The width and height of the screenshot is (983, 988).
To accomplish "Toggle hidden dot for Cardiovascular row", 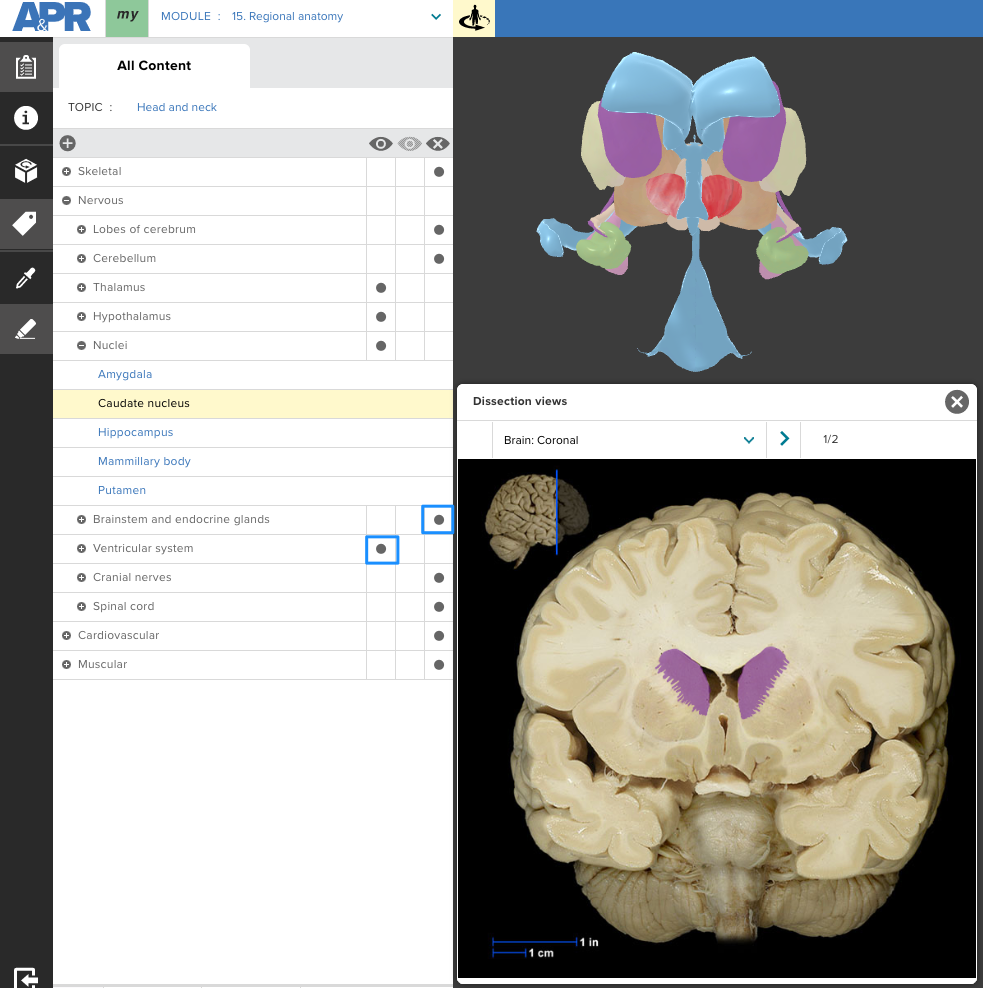I will click(439, 636).
